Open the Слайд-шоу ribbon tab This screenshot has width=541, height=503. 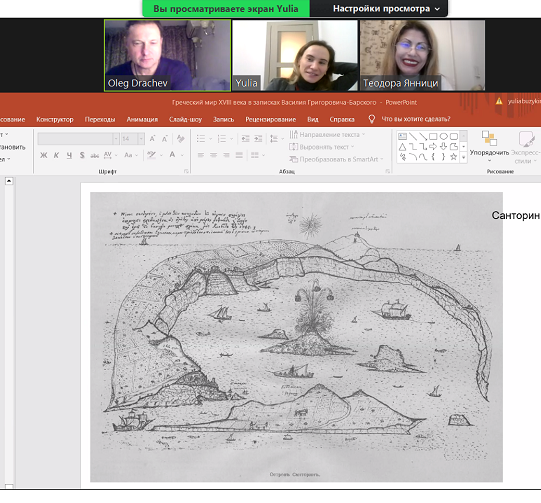pyautogui.click(x=185, y=119)
